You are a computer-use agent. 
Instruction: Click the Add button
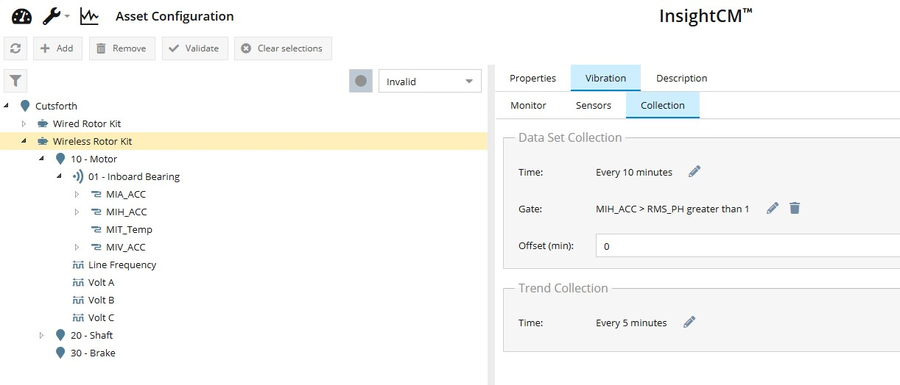tap(57, 49)
